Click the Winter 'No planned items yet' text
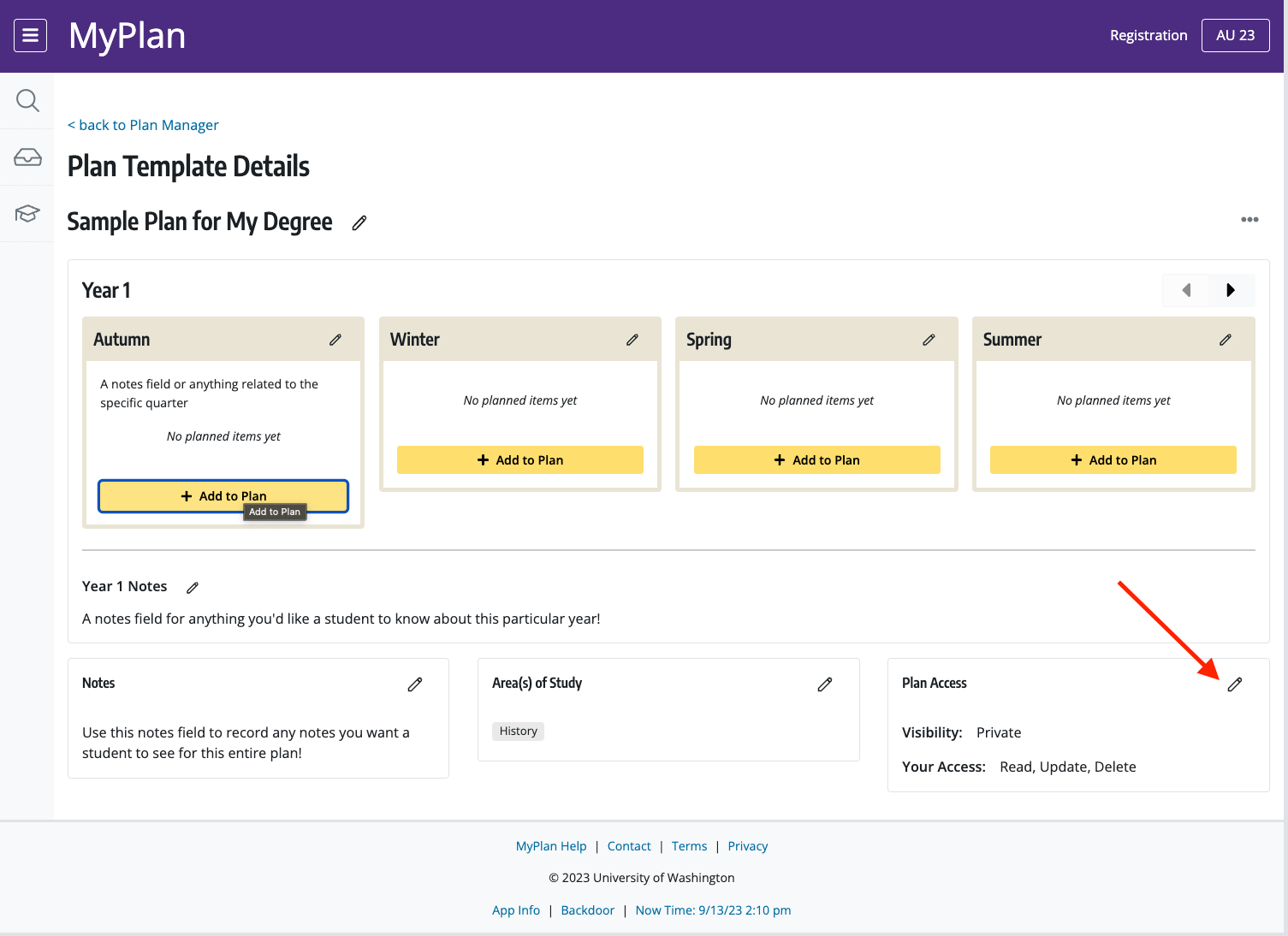The height and width of the screenshot is (936, 1288). coord(520,400)
